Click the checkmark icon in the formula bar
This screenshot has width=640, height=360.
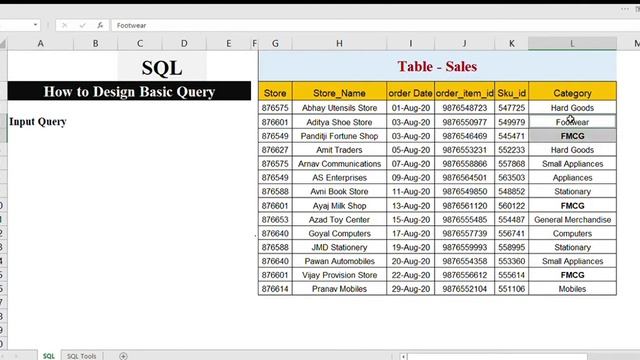(82, 25)
